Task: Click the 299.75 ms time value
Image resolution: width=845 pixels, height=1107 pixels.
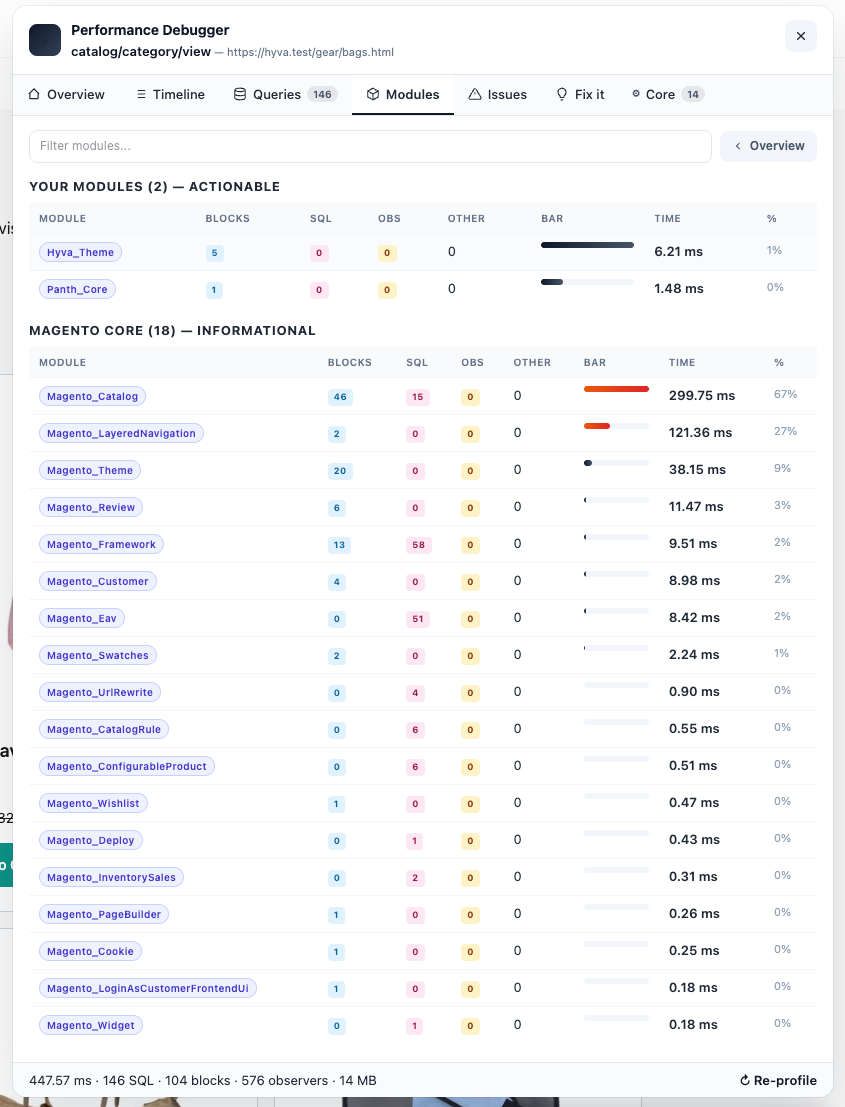Action: (702, 396)
